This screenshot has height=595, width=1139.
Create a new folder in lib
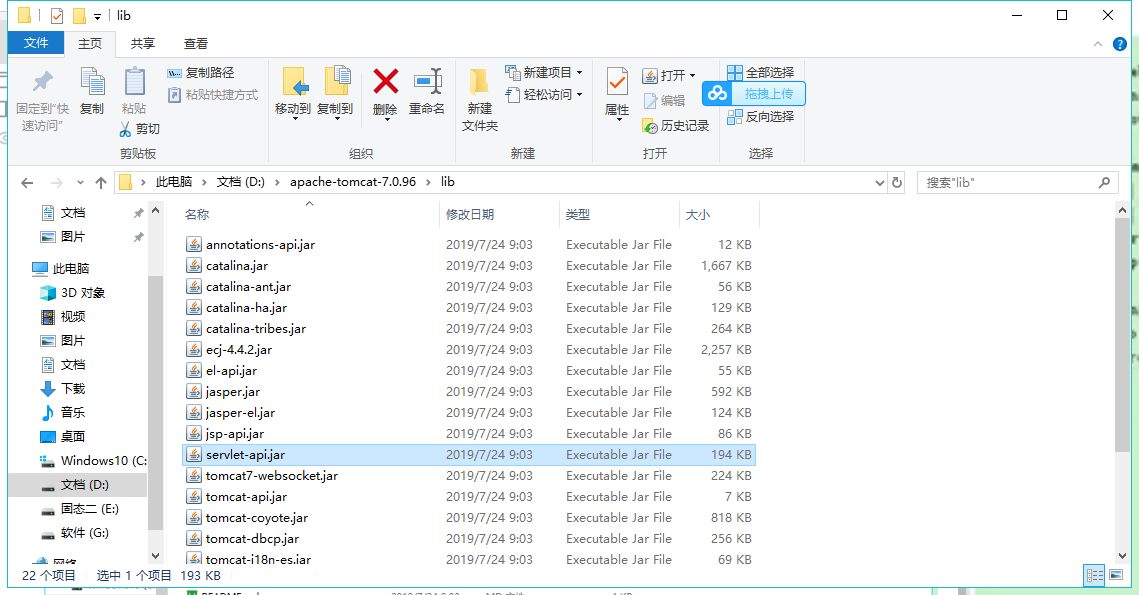point(478,95)
